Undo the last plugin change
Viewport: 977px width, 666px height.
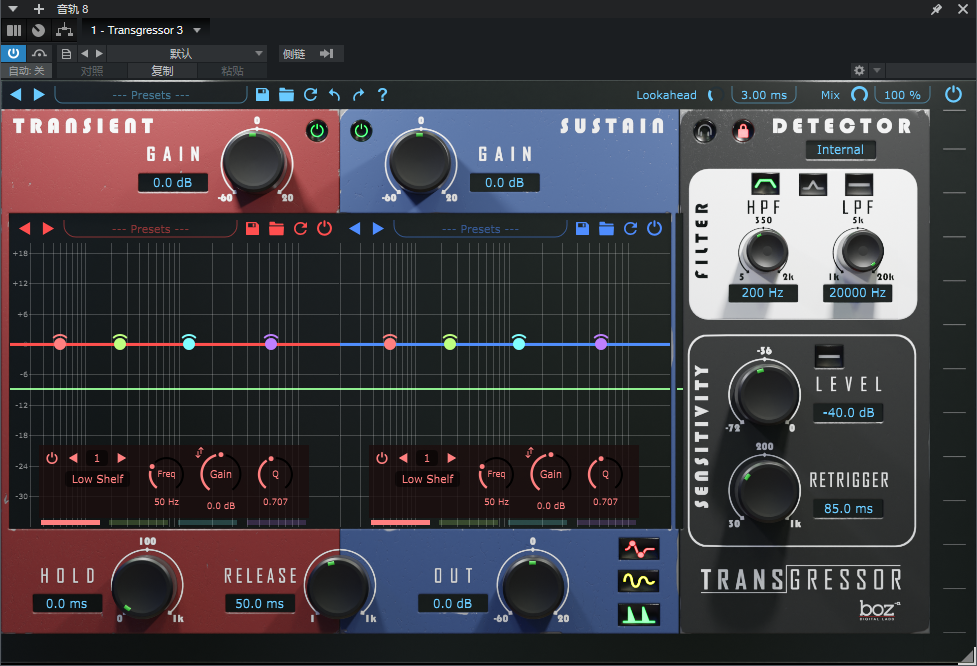point(335,95)
